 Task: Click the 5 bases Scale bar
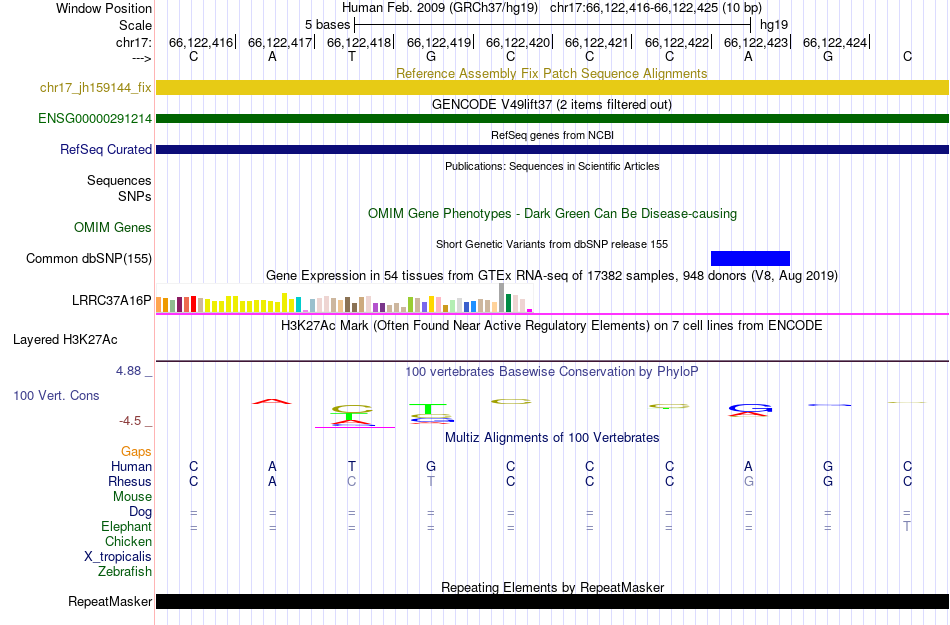[x=553, y=25]
